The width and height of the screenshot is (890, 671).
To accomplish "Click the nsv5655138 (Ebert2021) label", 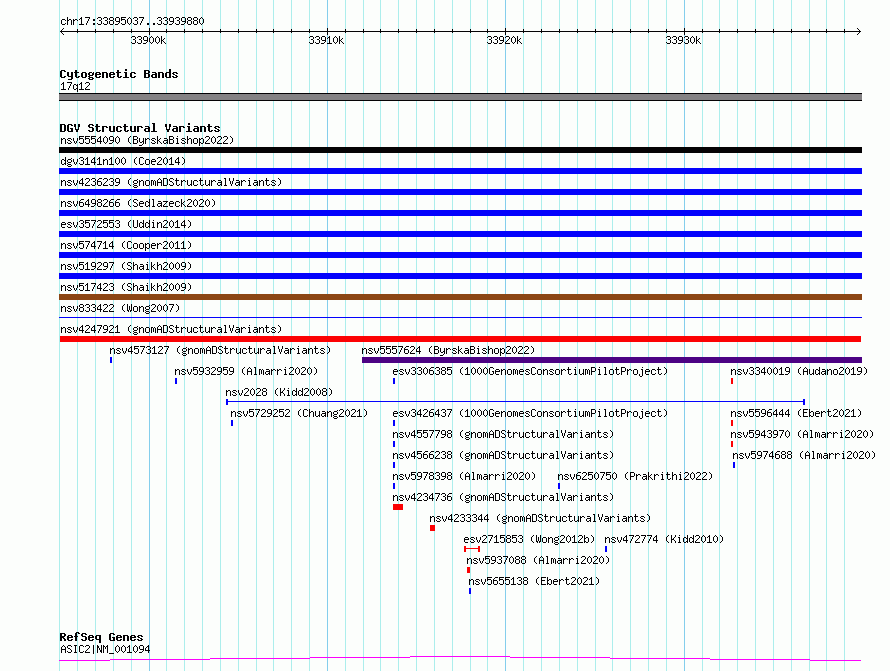I will tap(534, 581).
